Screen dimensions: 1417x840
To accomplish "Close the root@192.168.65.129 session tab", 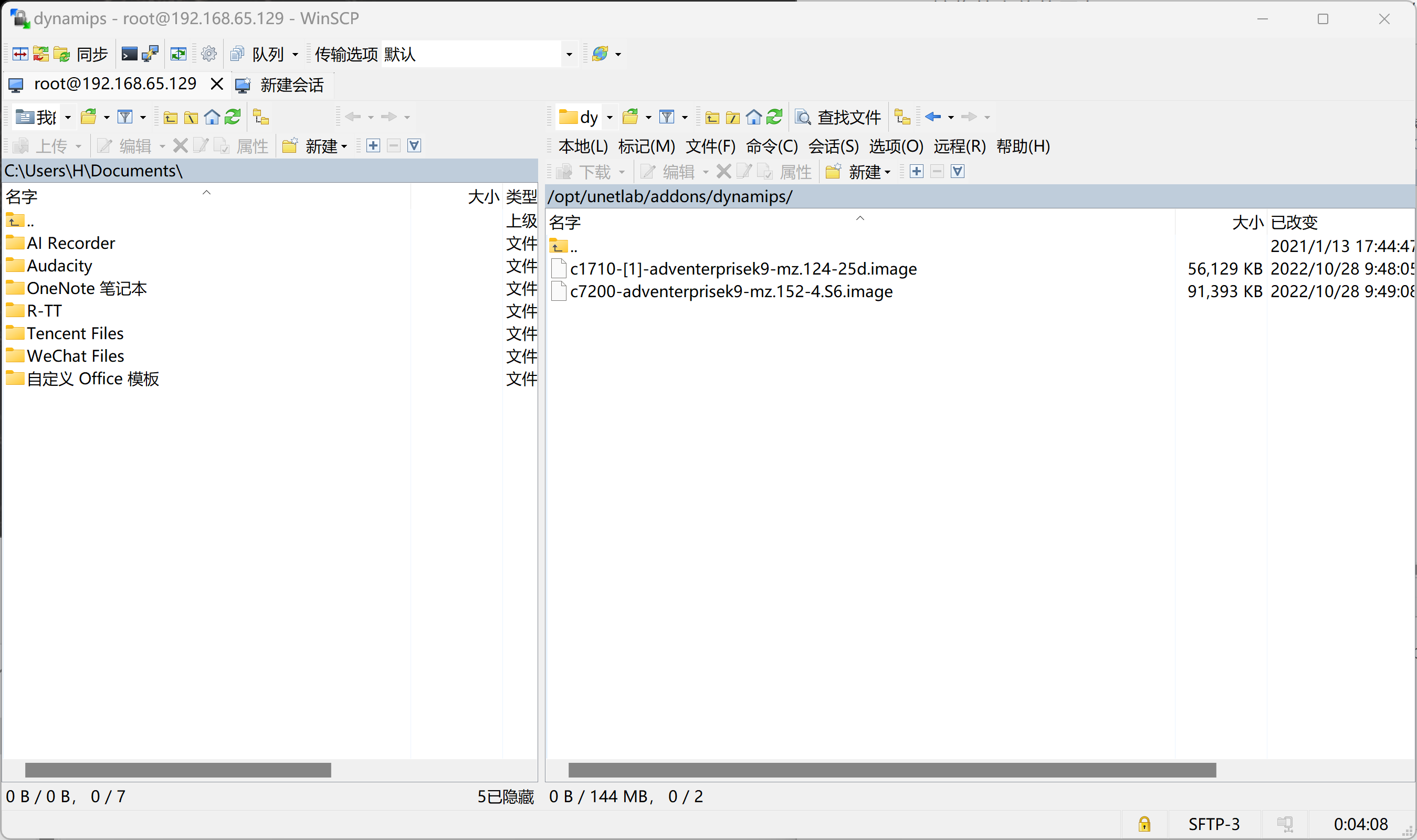I will tap(216, 85).
